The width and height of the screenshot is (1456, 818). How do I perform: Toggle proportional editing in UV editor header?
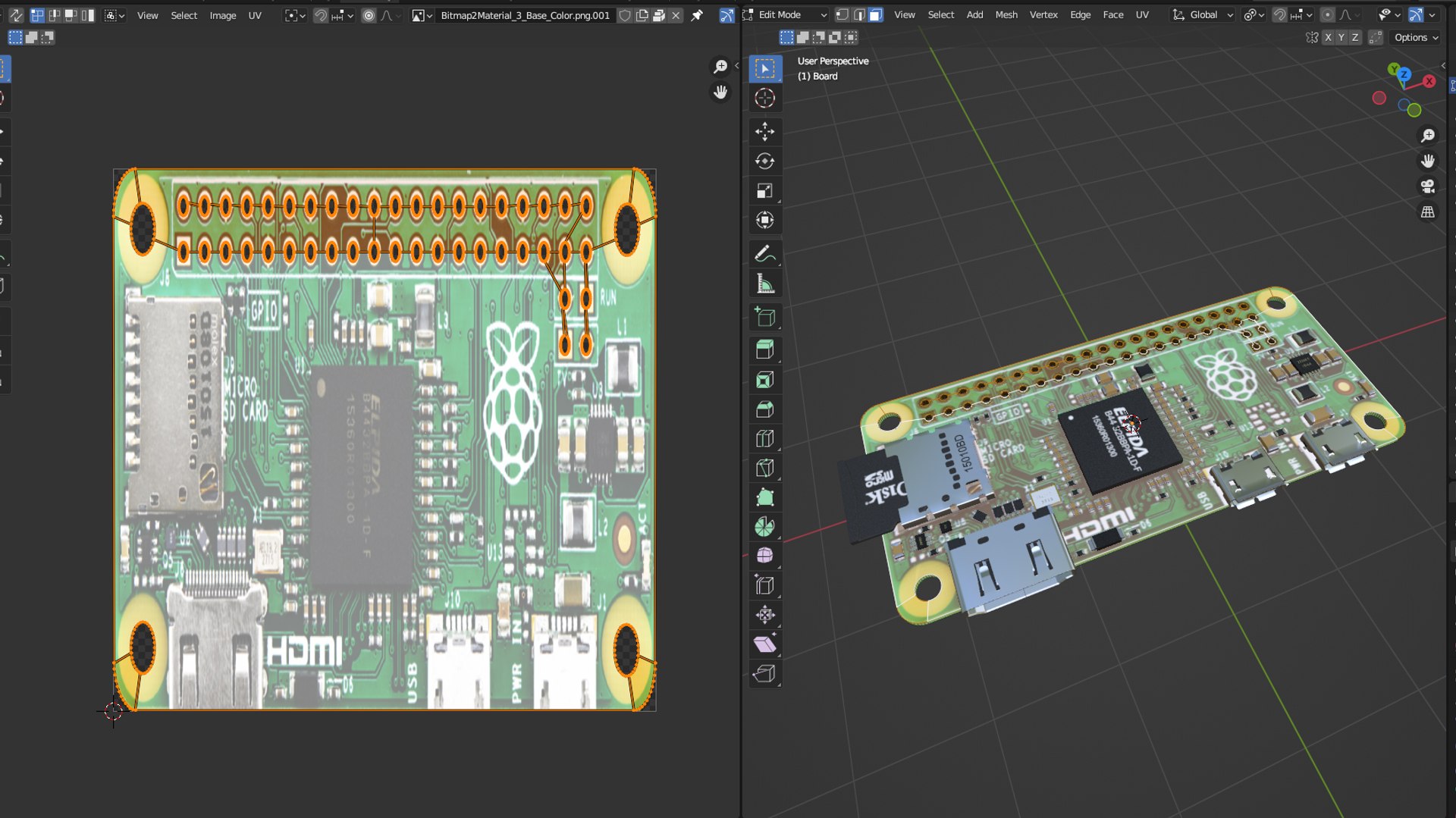click(369, 15)
